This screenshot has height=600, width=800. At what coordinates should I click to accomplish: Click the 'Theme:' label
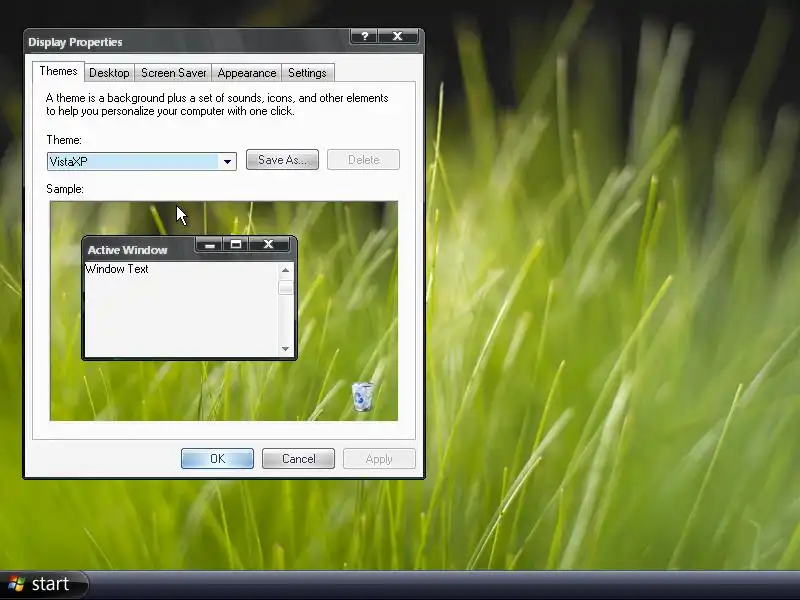tap(64, 140)
